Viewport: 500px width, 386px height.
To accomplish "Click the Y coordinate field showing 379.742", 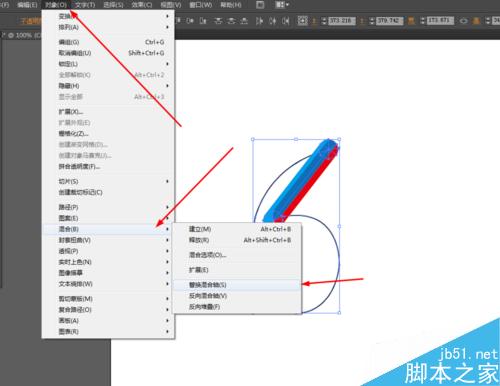I will point(390,21).
